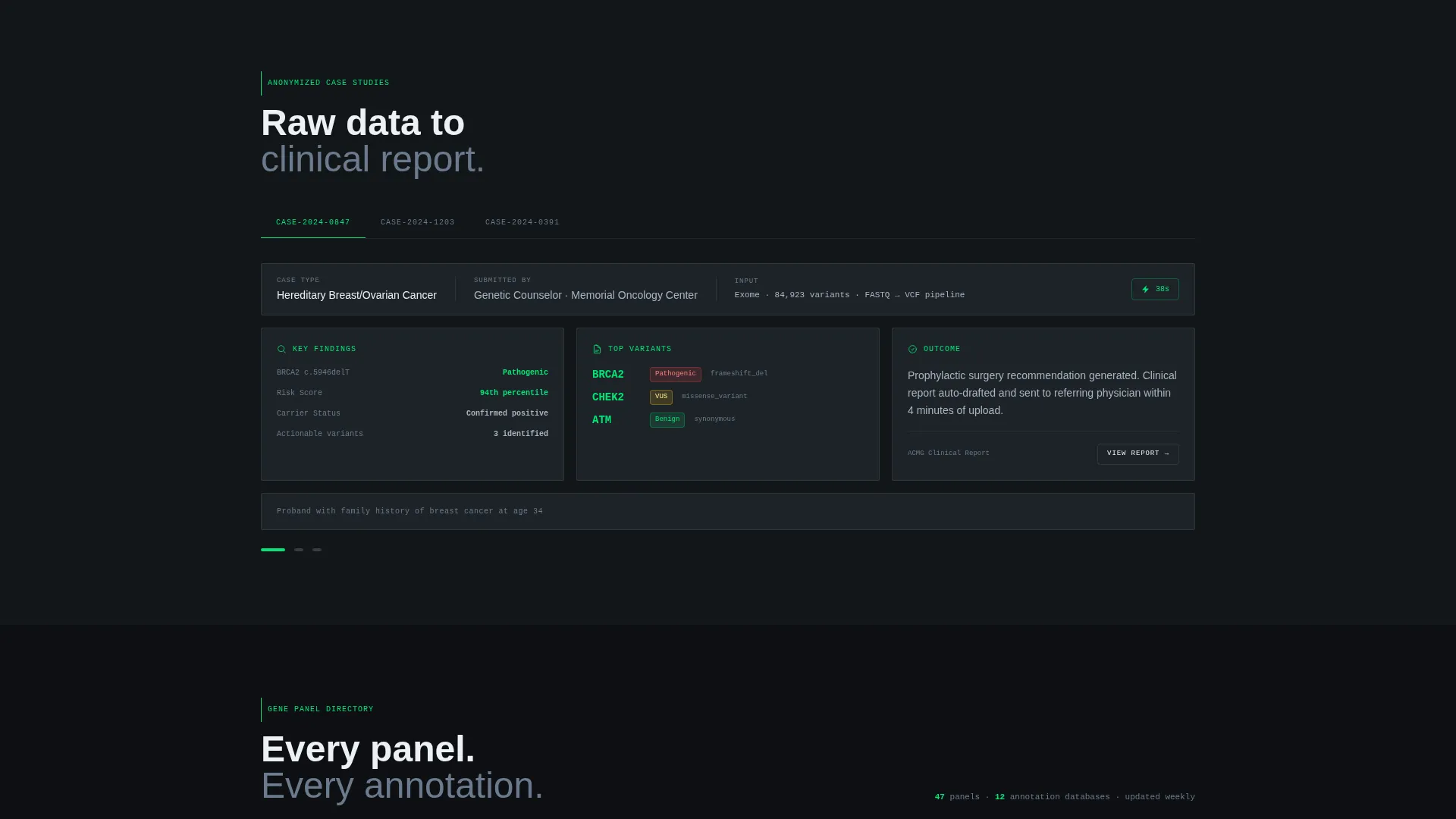Click the Outcome checkmark circle icon
Image resolution: width=1456 pixels, height=819 pixels.
pyautogui.click(x=912, y=350)
